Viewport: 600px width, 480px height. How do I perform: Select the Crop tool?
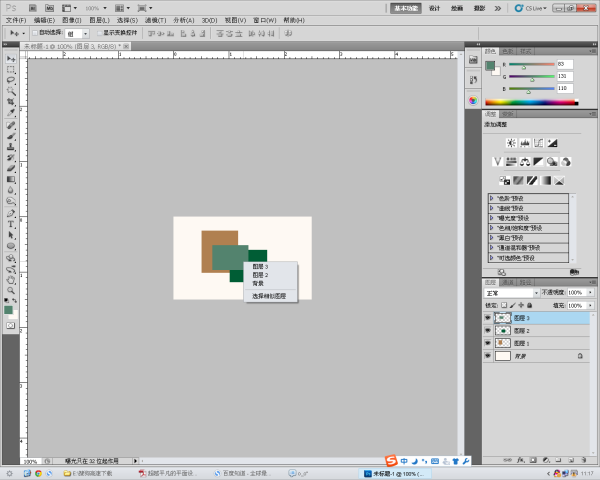click(11, 102)
